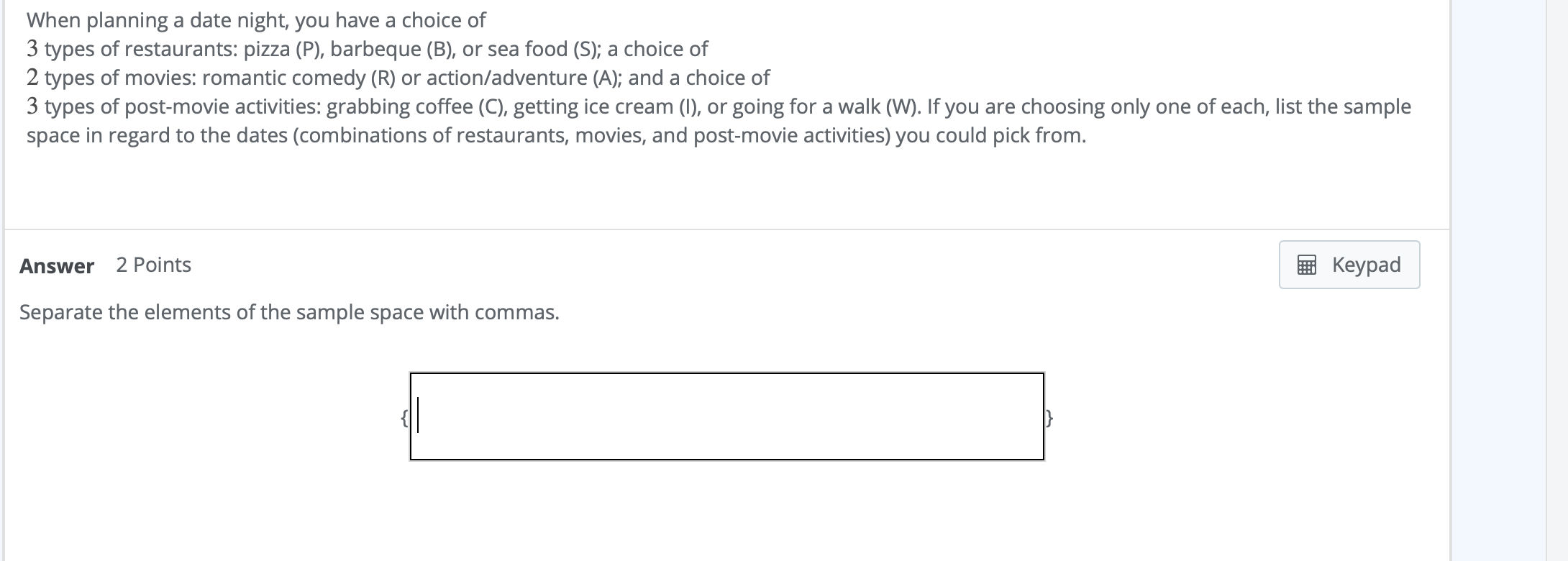Select the instruction 'Separate the elements with commas'
This screenshot has width=1568, height=561.
pyautogui.click(x=289, y=312)
